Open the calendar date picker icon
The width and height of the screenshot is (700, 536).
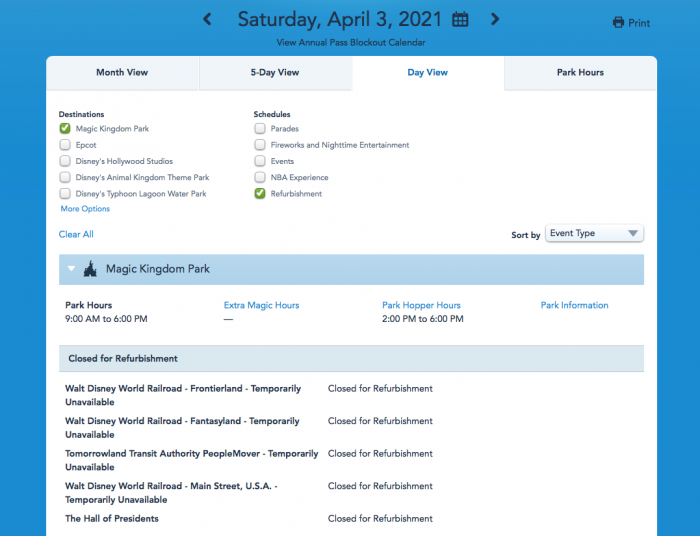click(460, 19)
